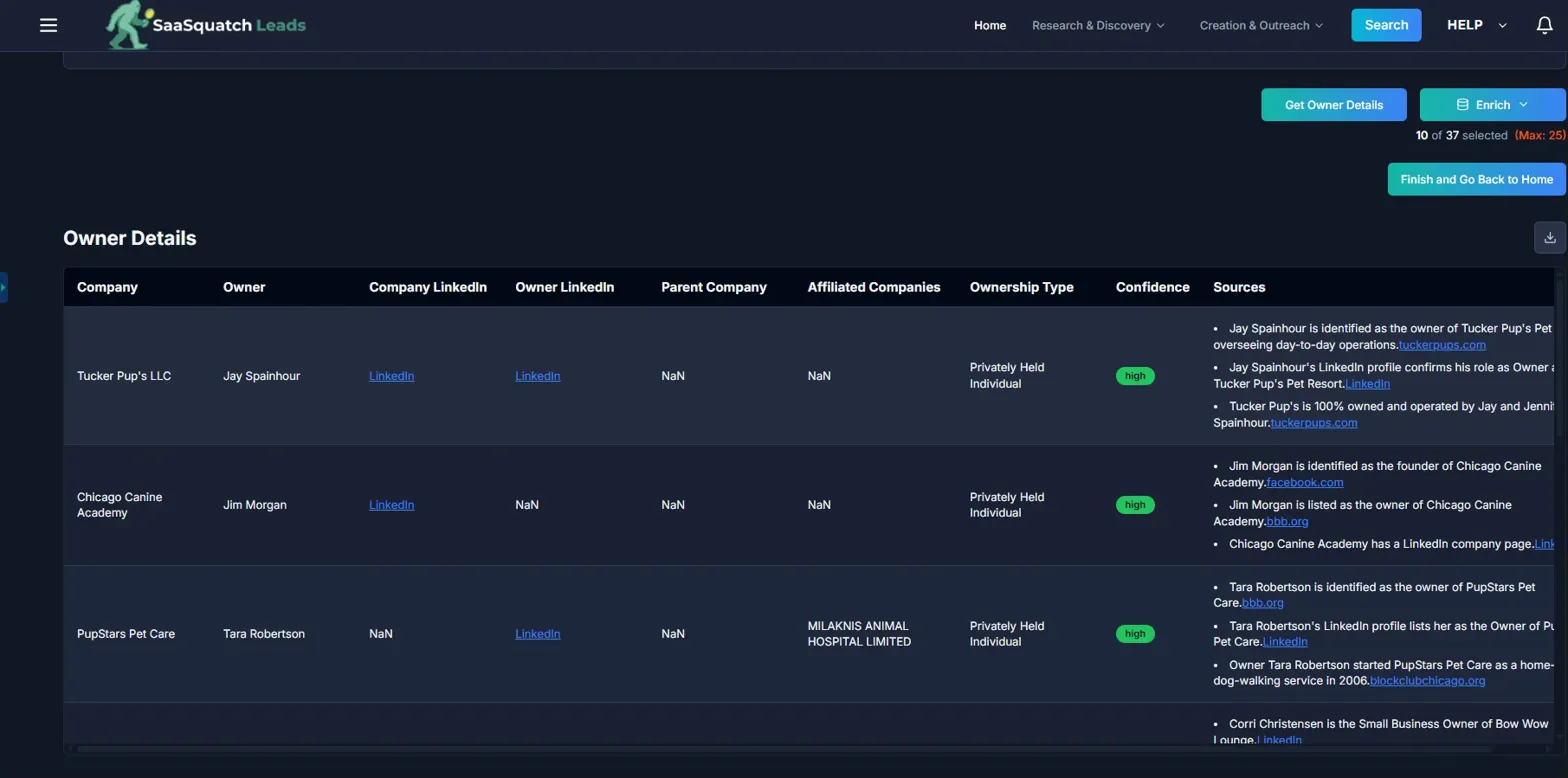1568x778 pixels.
Task: Open the hamburger navigation menu
Action: [48, 25]
